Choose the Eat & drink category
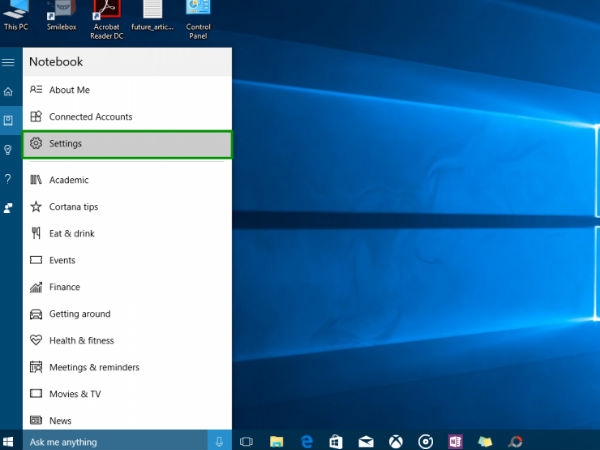Viewport: 600px width, 450px height. tap(127, 234)
